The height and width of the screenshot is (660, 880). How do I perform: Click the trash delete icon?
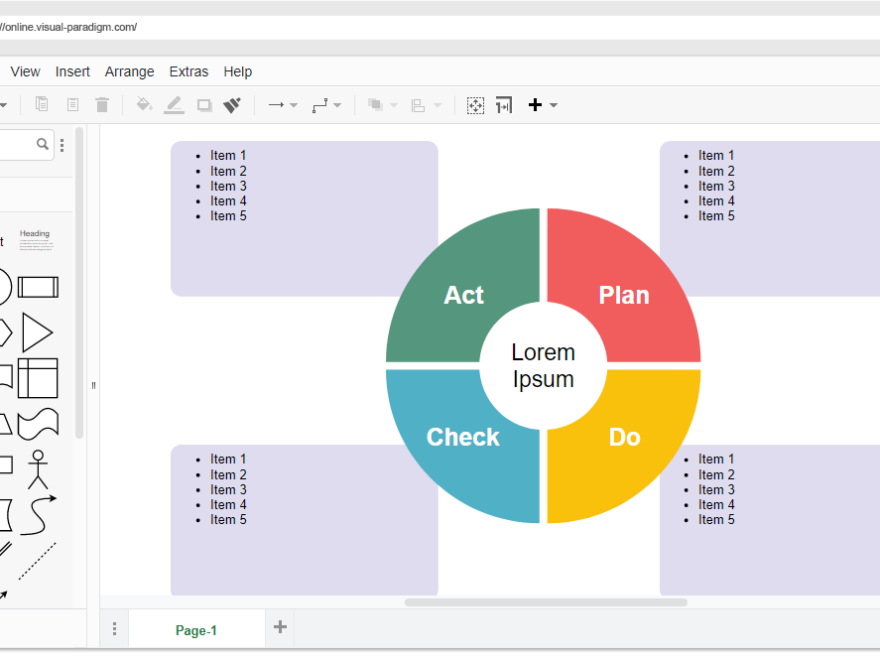coord(101,104)
